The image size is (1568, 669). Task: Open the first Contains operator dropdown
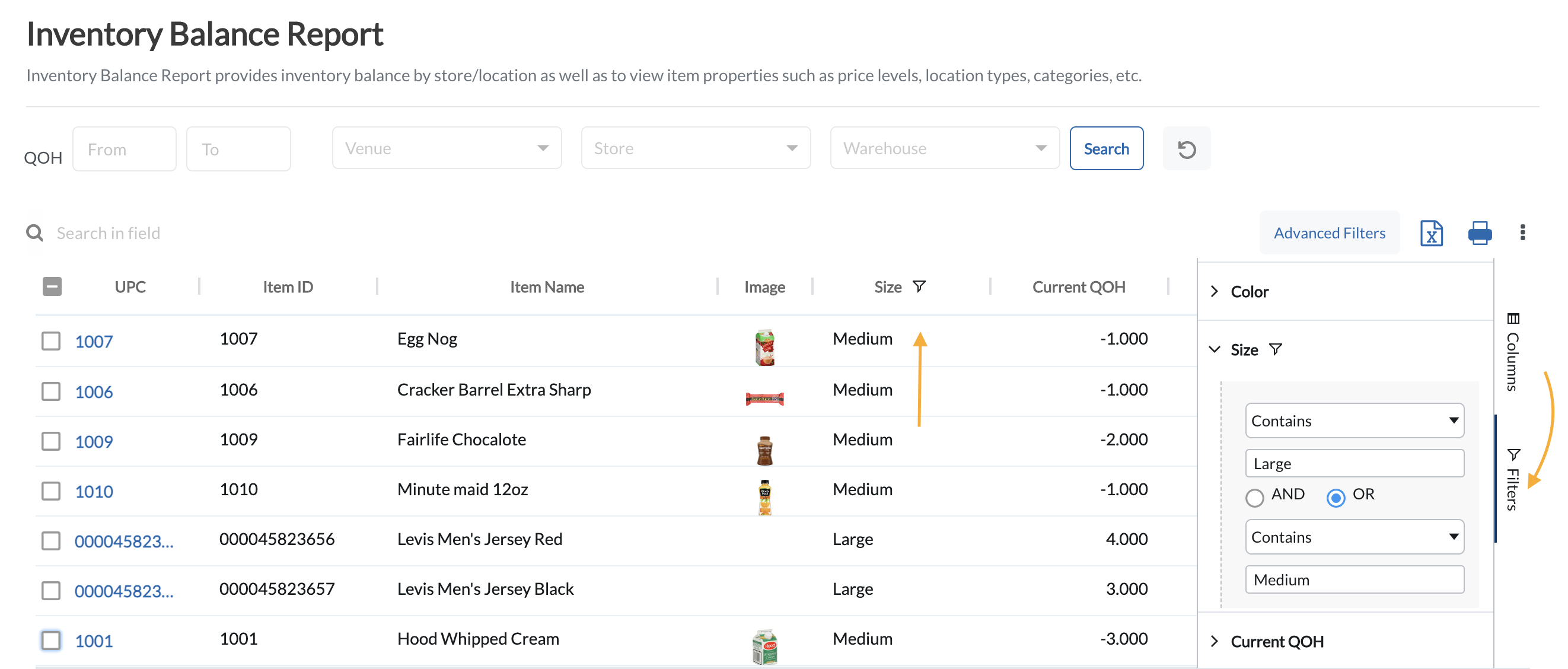pyautogui.click(x=1354, y=420)
